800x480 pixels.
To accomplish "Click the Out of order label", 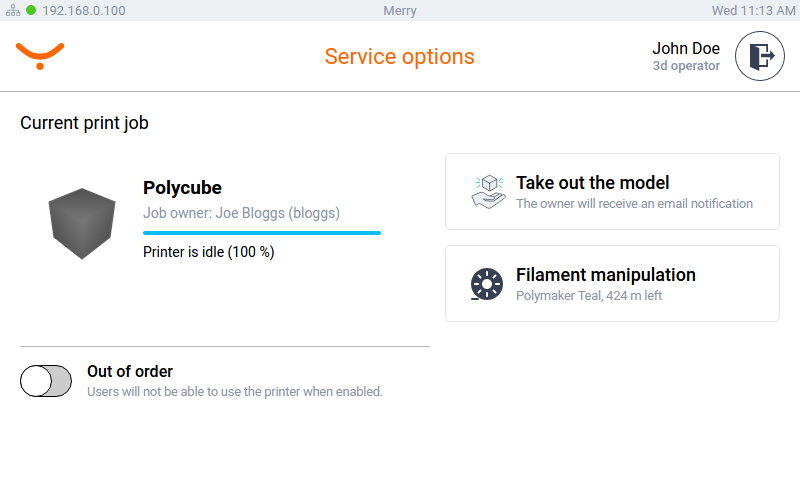I will tap(130, 372).
